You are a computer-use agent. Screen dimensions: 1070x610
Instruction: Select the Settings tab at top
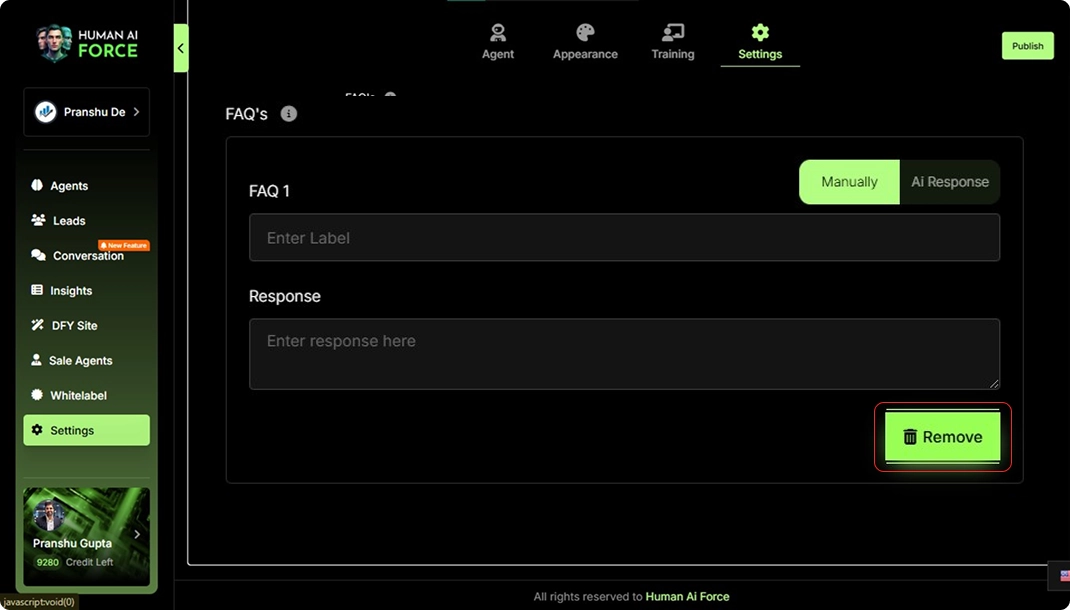760,44
